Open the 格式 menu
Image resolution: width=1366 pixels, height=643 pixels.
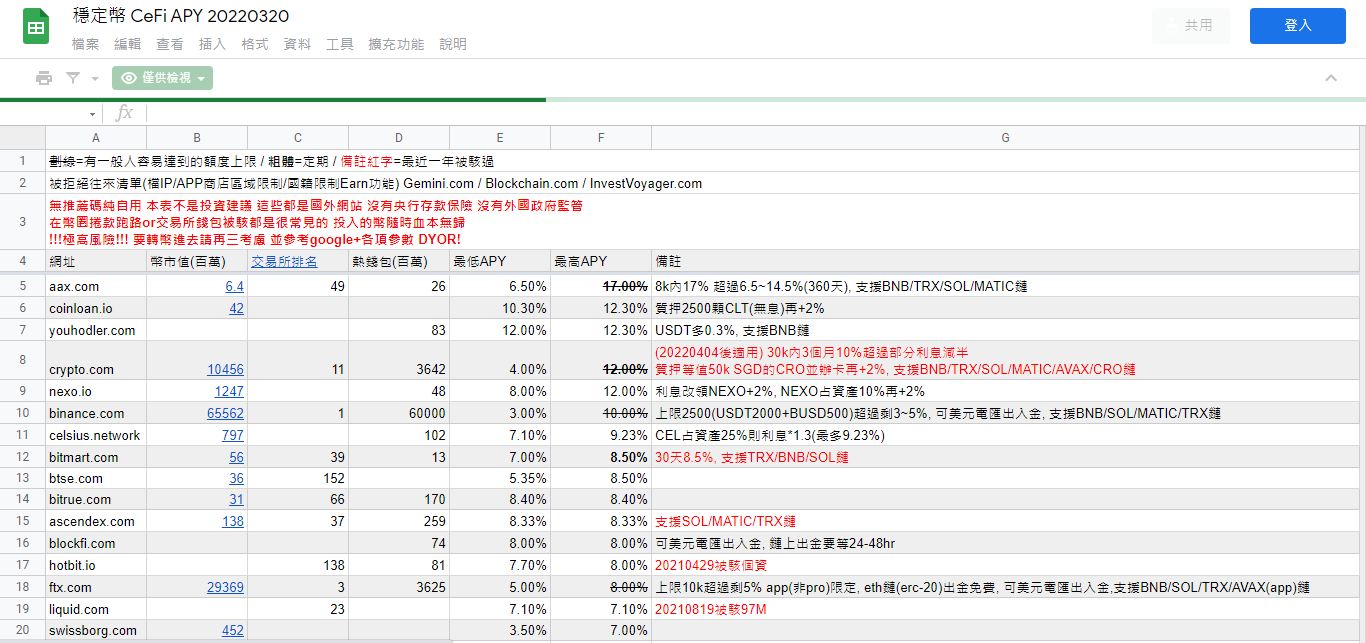click(x=255, y=44)
